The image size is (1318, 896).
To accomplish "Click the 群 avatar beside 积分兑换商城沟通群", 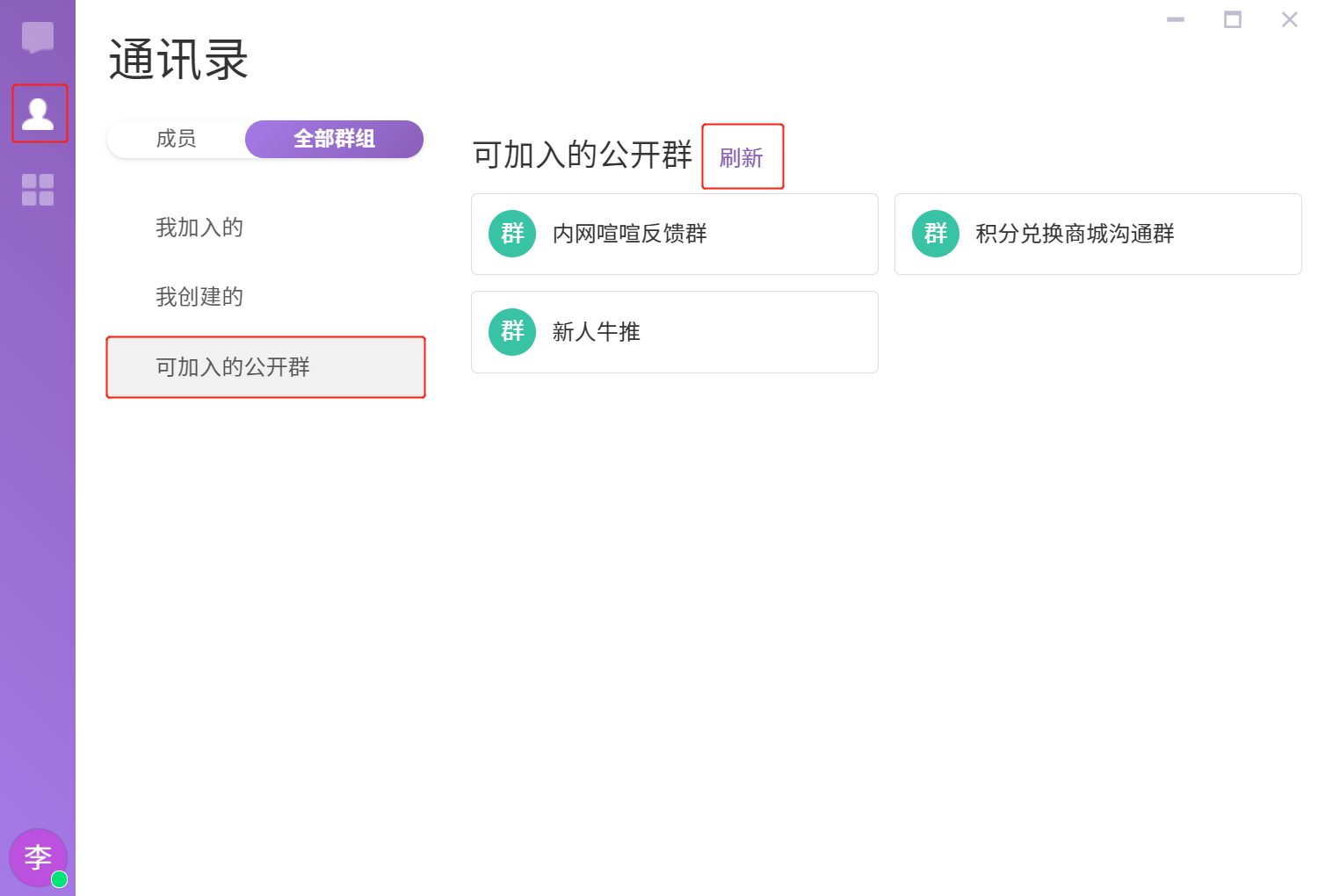I will pos(936,234).
